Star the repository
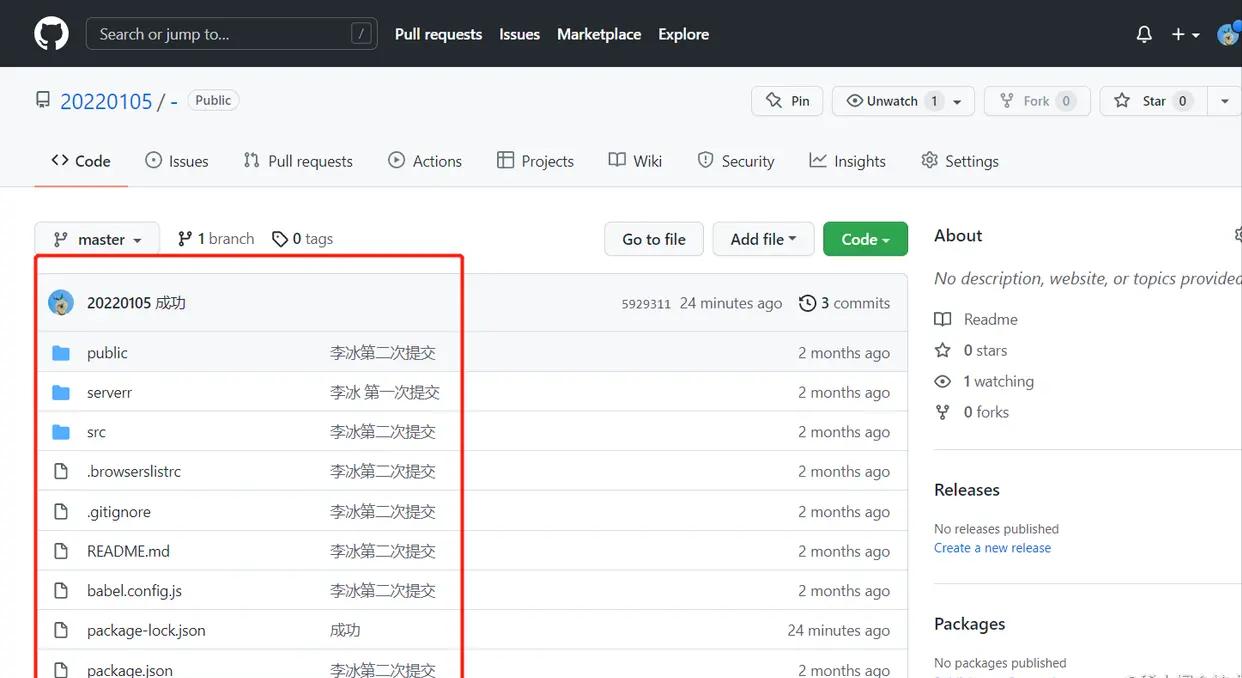This screenshot has height=678, width=1242. [1151, 100]
